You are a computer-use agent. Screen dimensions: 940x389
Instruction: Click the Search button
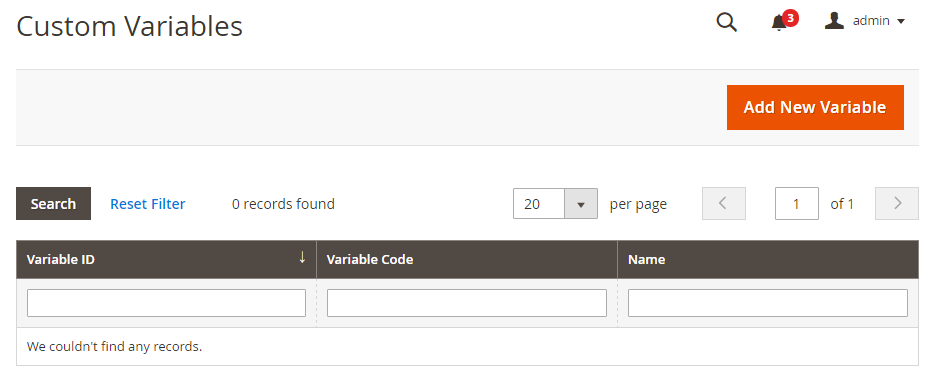(x=53, y=204)
